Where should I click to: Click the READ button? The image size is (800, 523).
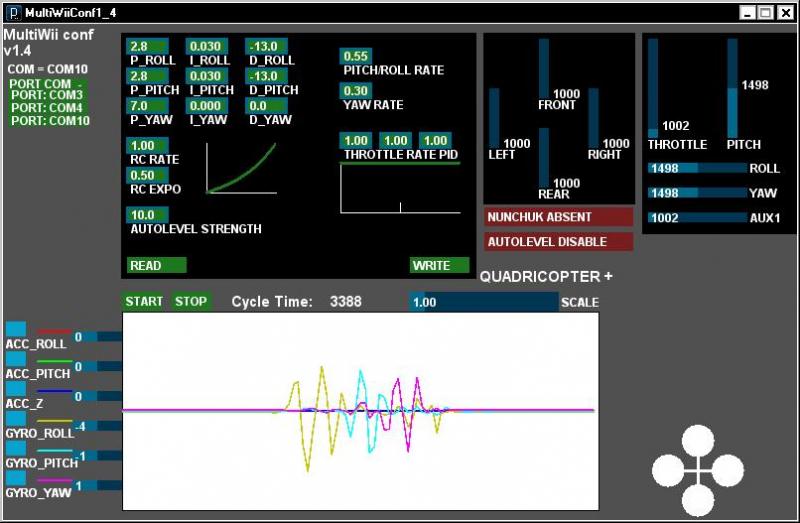157,265
